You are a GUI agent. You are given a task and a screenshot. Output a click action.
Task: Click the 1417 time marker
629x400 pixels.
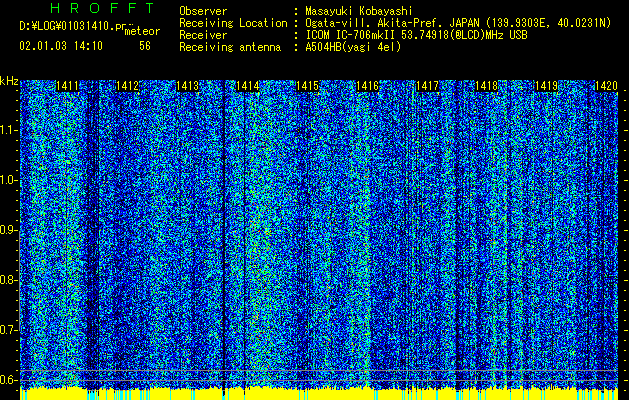point(427,86)
